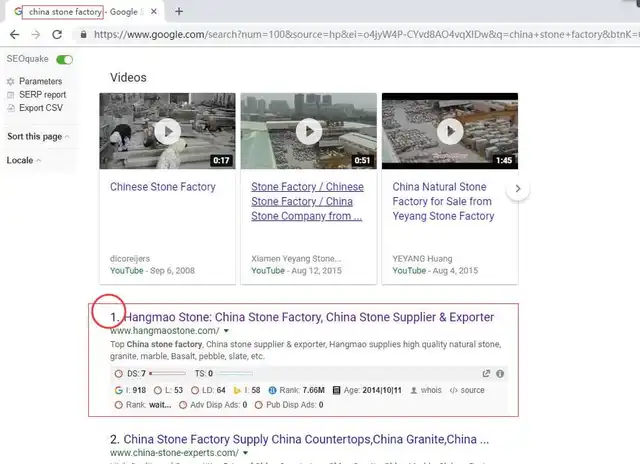The image size is (640, 464).
Task: Click Google index I: 918 icon
Action: (x=119, y=390)
